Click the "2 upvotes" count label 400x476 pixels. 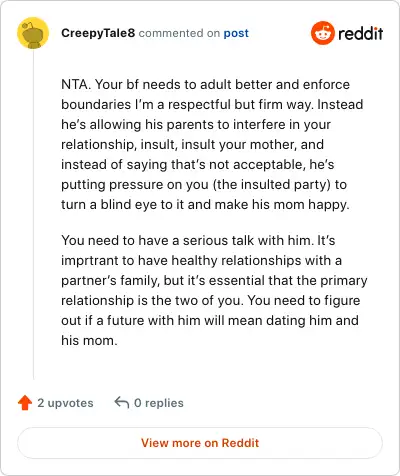point(65,403)
